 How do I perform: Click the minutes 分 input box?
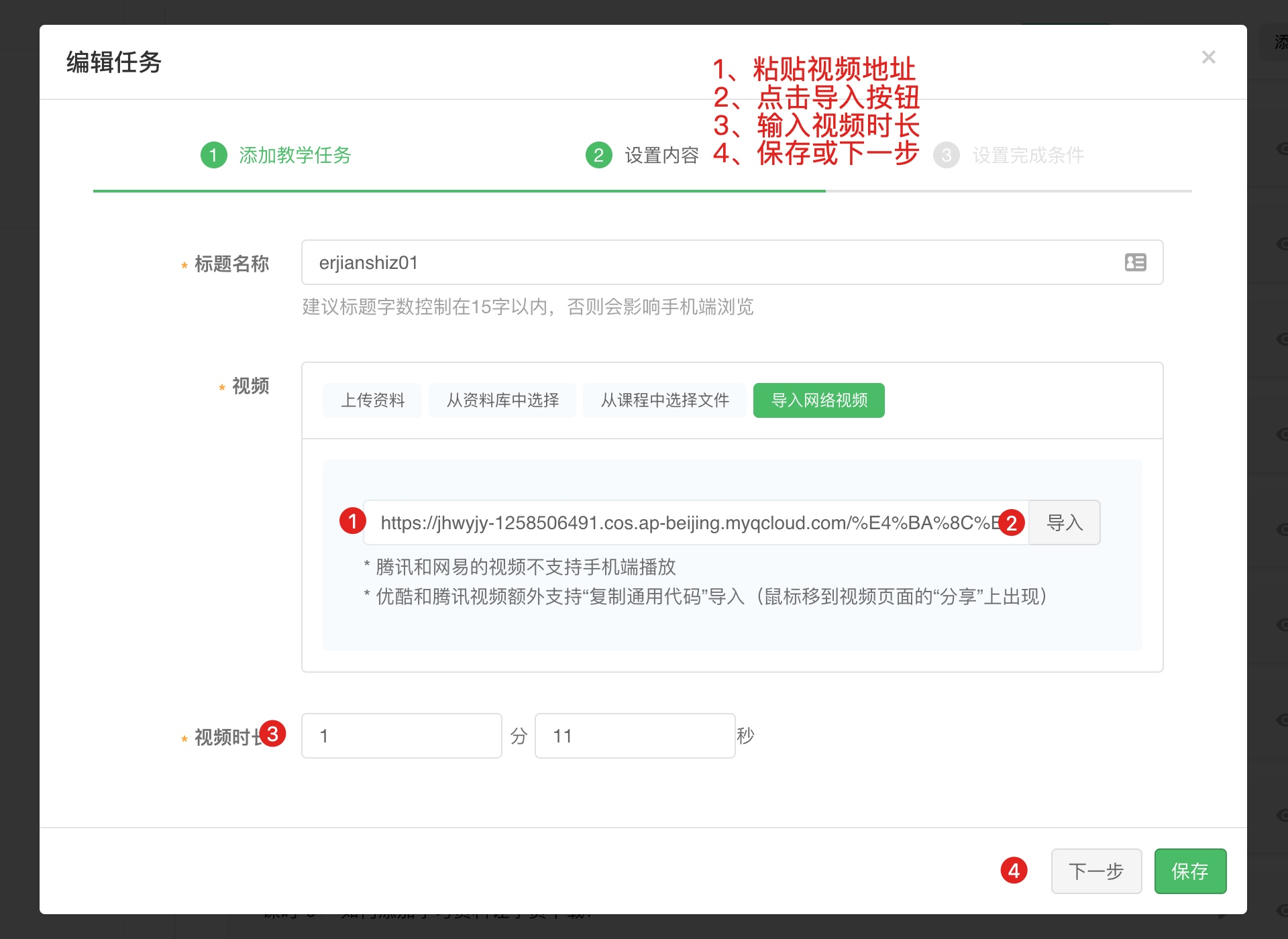click(x=401, y=736)
